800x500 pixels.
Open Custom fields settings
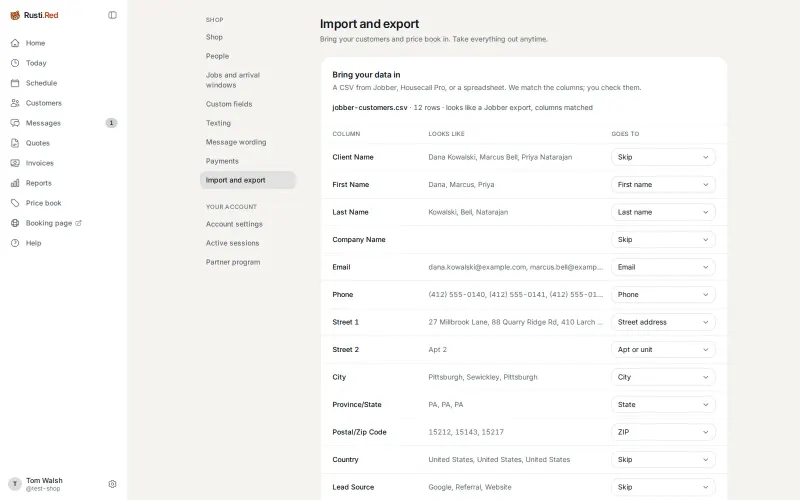tap(248, 104)
